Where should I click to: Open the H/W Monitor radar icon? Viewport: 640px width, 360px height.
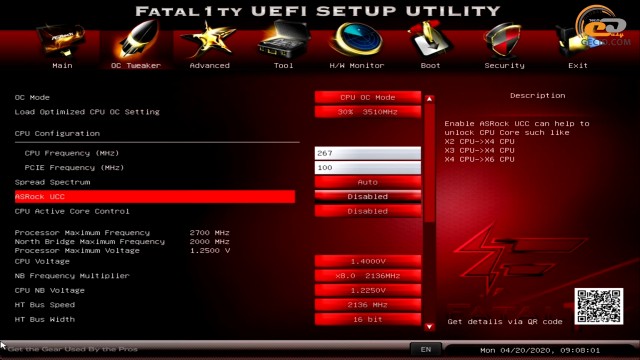click(357, 40)
